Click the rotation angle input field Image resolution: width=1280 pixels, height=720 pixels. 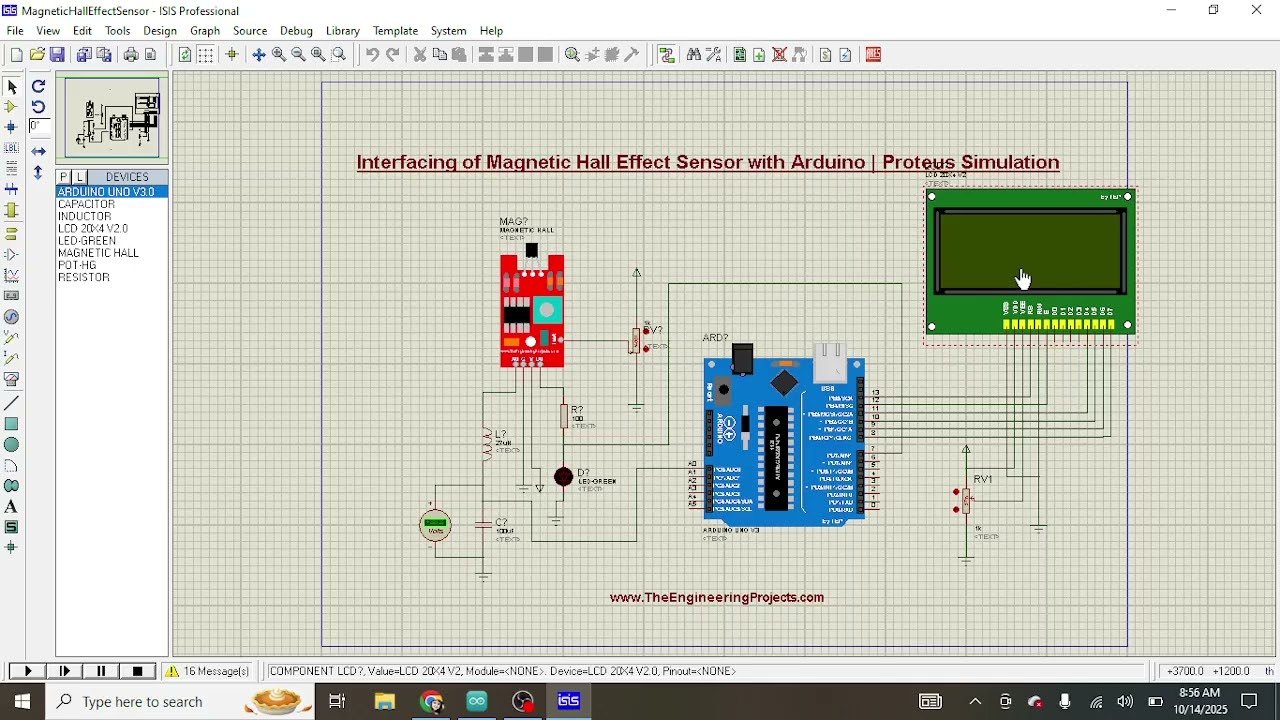coord(40,126)
